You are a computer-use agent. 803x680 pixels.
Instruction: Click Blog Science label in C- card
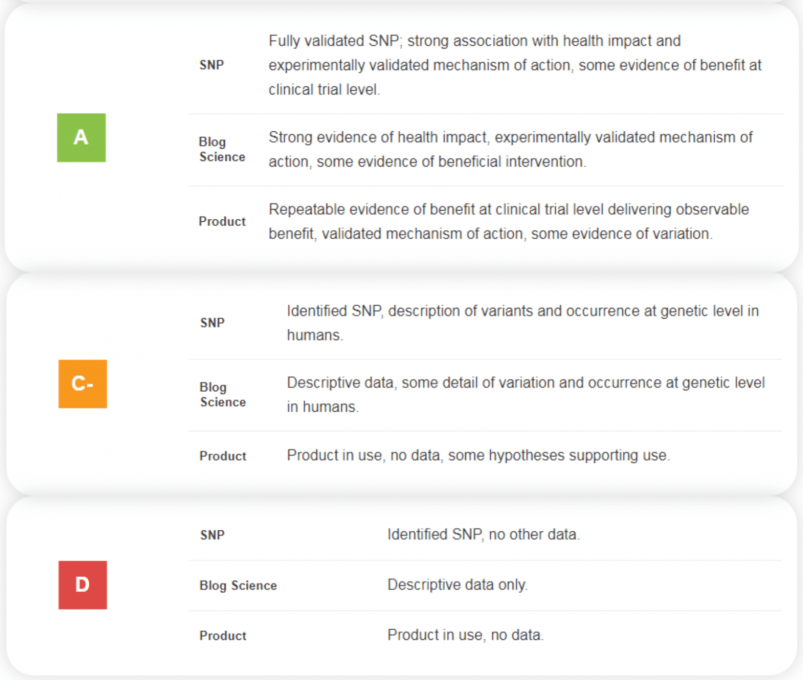tap(223, 394)
